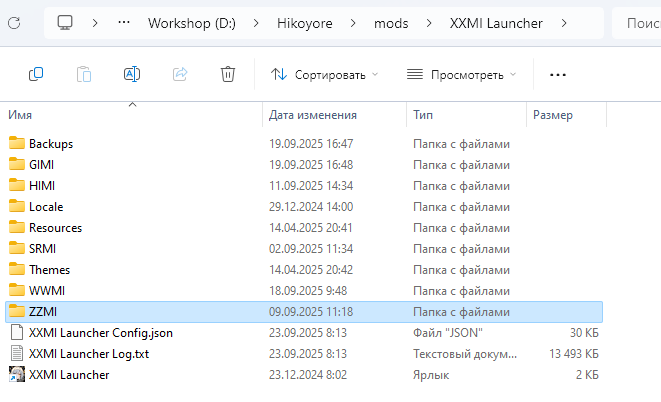The width and height of the screenshot is (661, 402).
Task: Select the XXMI Launcher Config.json file icon
Action: pos(17,332)
